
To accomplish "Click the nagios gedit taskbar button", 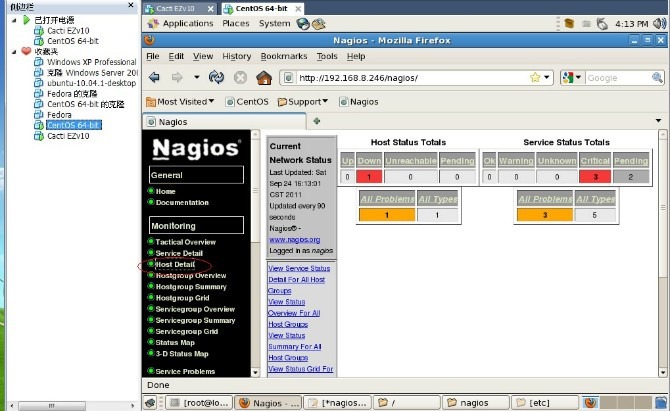I will [338, 402].
